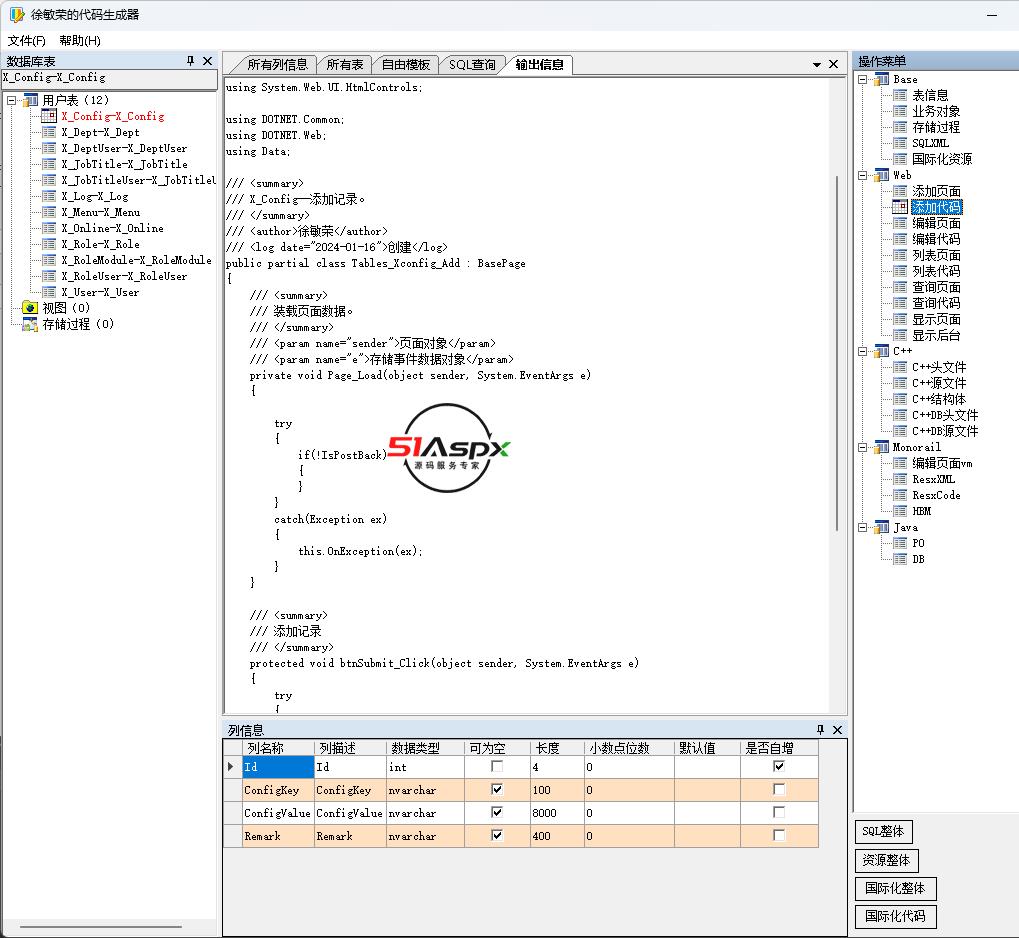
Task: Switch to the SQL查询 tab
Action: coord(472,64)
